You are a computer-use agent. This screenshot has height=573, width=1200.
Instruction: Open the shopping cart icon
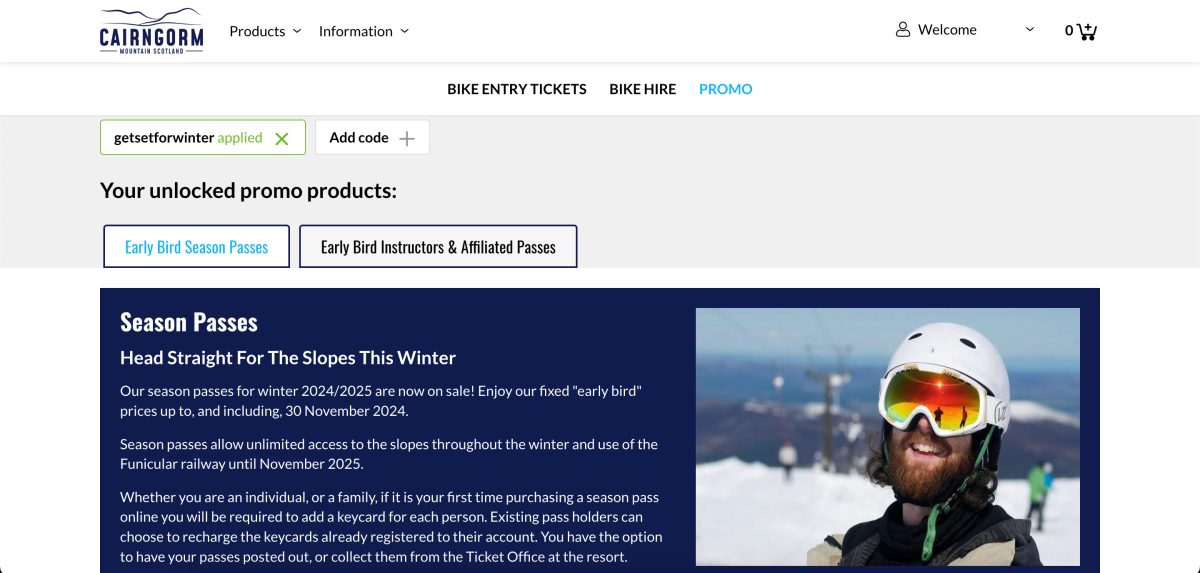1087,31
